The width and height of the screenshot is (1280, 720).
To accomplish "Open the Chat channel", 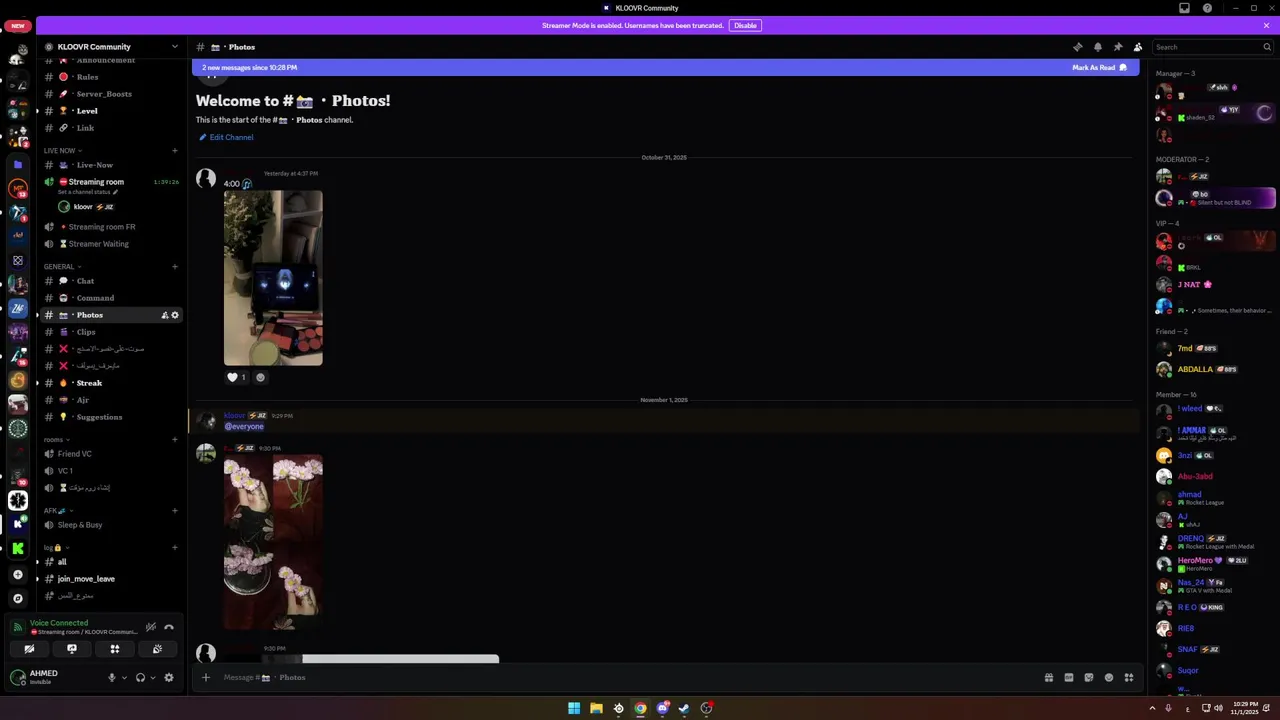I will [x=112, y=281].
